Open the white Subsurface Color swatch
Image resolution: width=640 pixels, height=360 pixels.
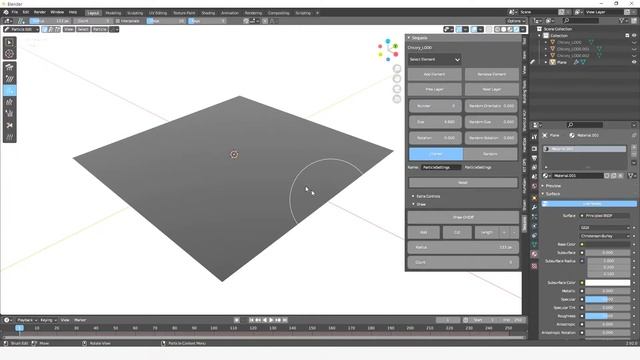click(x=607, y=282)
